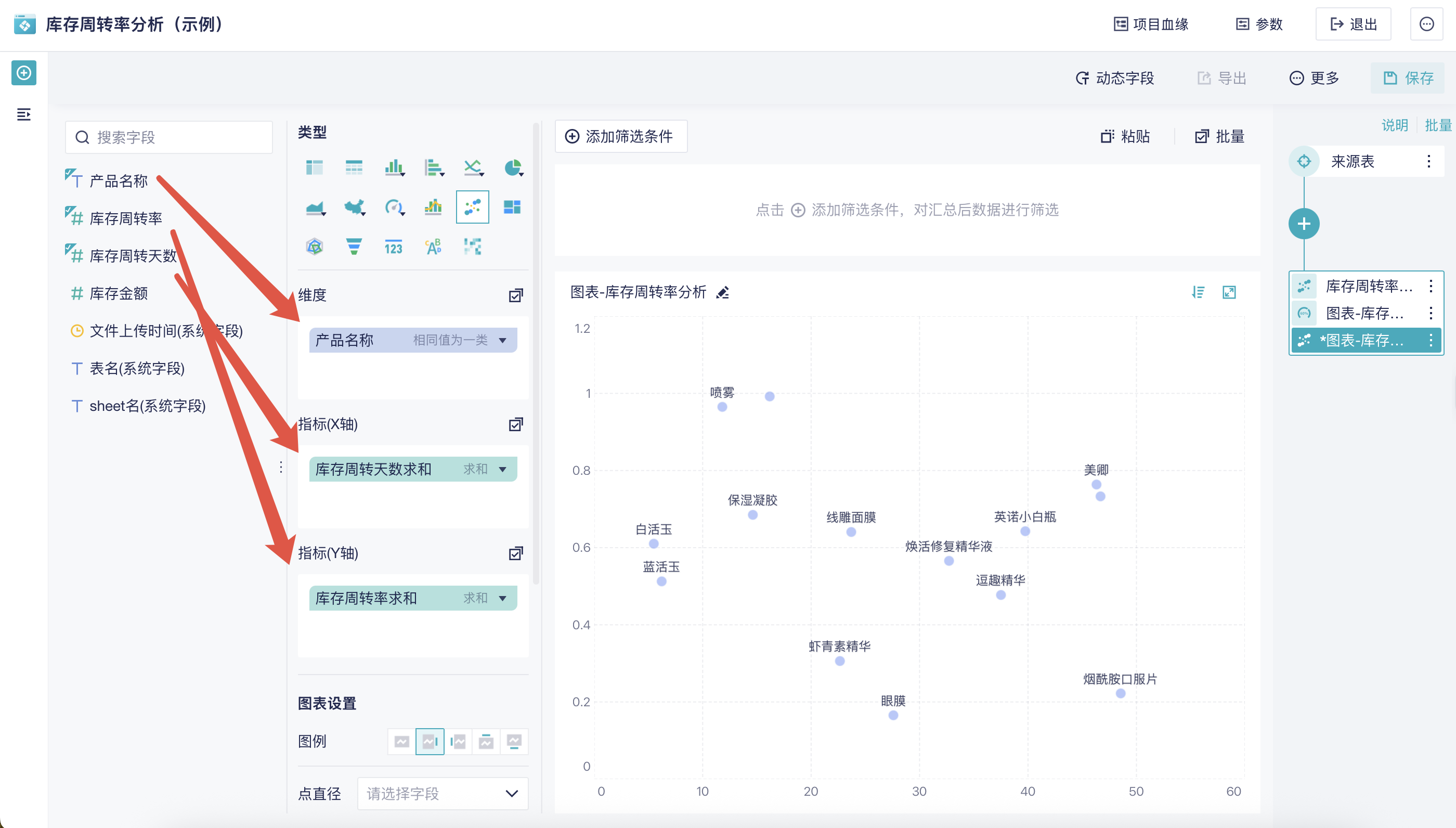Click 添加筛选条件 to add filter condition
The height and width of the screenshot is (828, 1456).
[621, 136]
